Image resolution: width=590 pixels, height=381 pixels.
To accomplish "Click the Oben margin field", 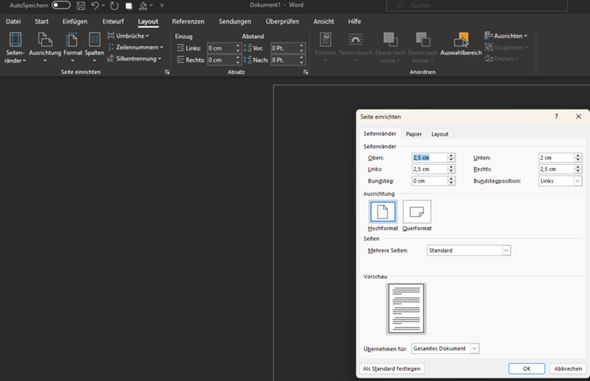I will (x=429, y=158).
